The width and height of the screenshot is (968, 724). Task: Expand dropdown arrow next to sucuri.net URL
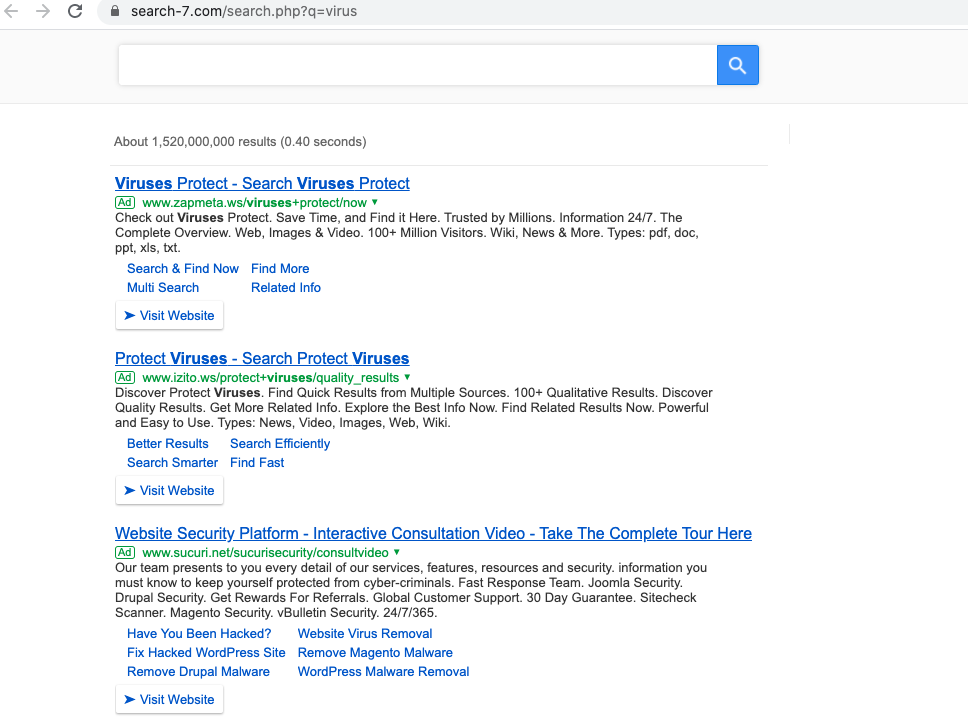click(x=397, y=552)
